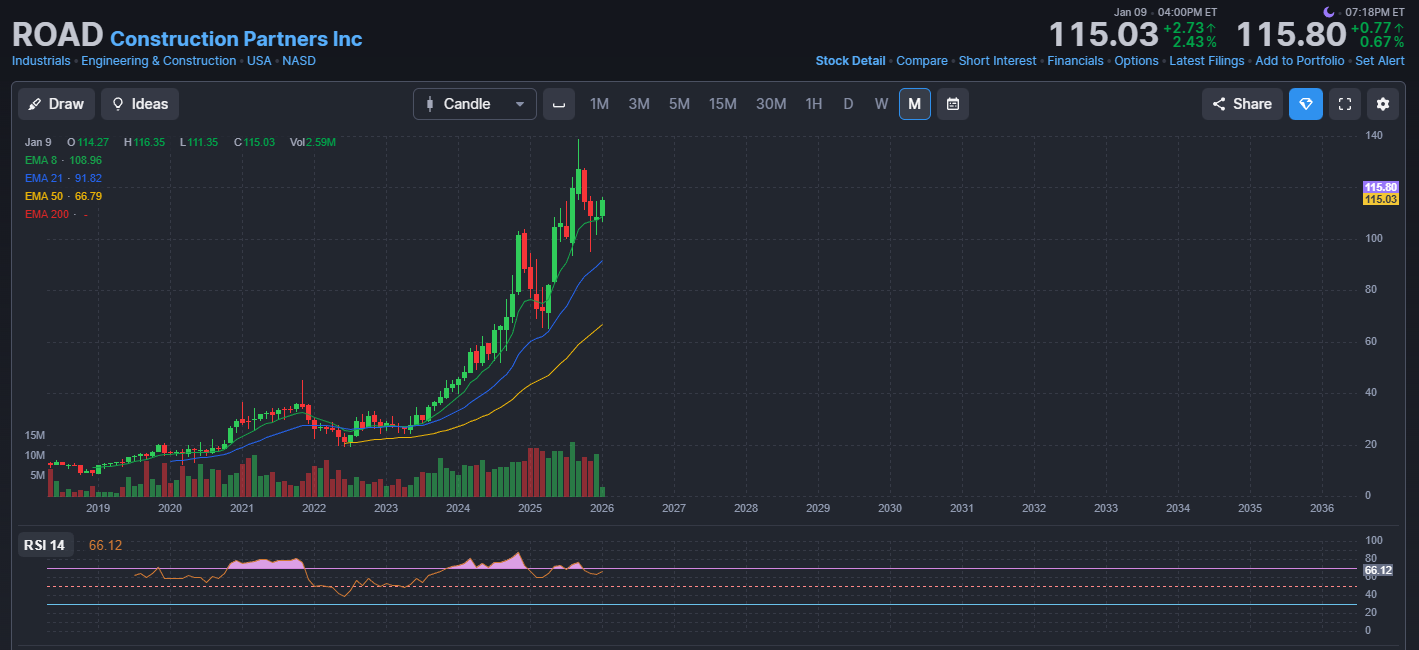Open the Latest Filings link
Viewport: 1419px width, 650px height.
1207,61
